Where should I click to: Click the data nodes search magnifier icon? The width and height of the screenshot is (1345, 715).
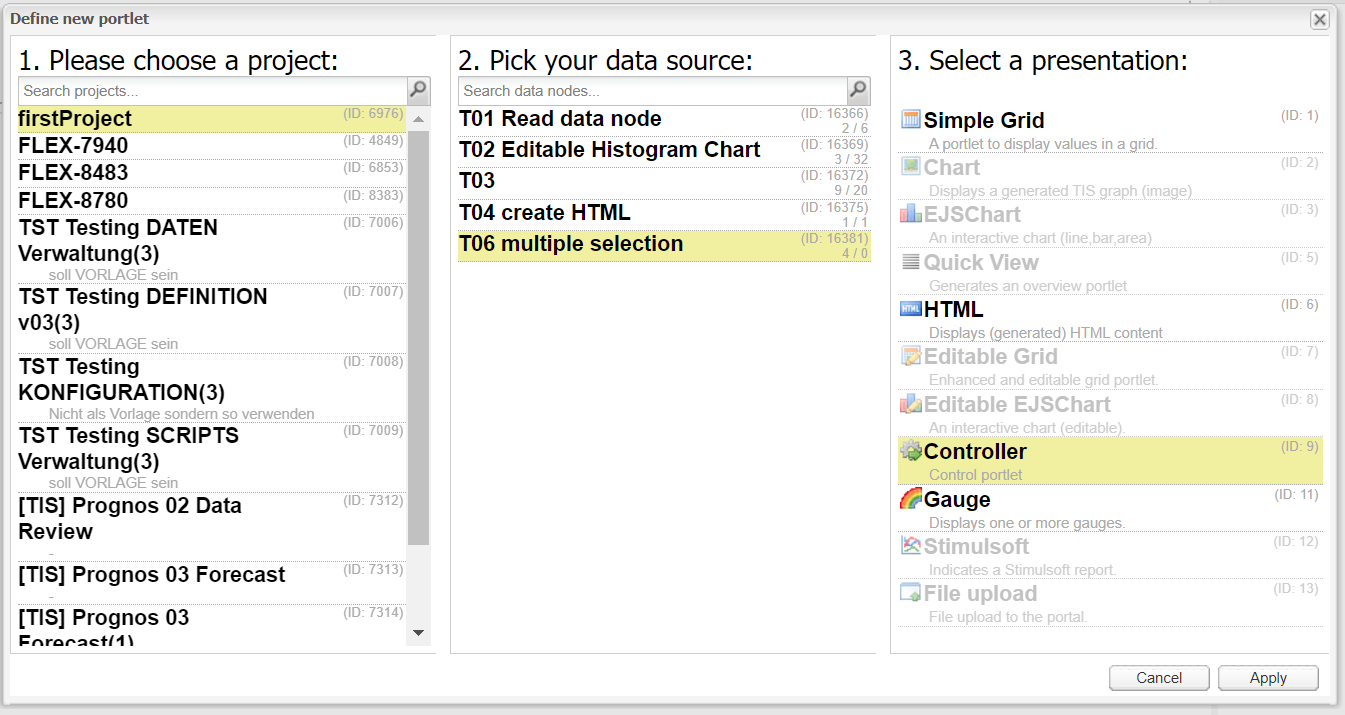858,91
